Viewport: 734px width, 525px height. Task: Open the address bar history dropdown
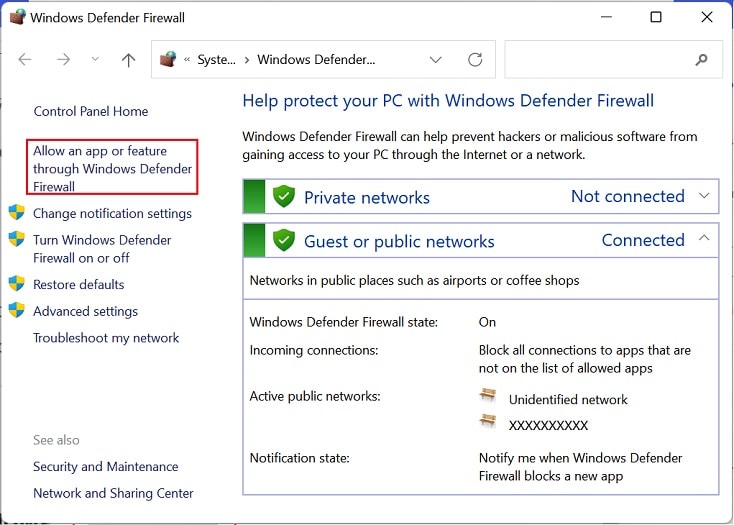435,60
